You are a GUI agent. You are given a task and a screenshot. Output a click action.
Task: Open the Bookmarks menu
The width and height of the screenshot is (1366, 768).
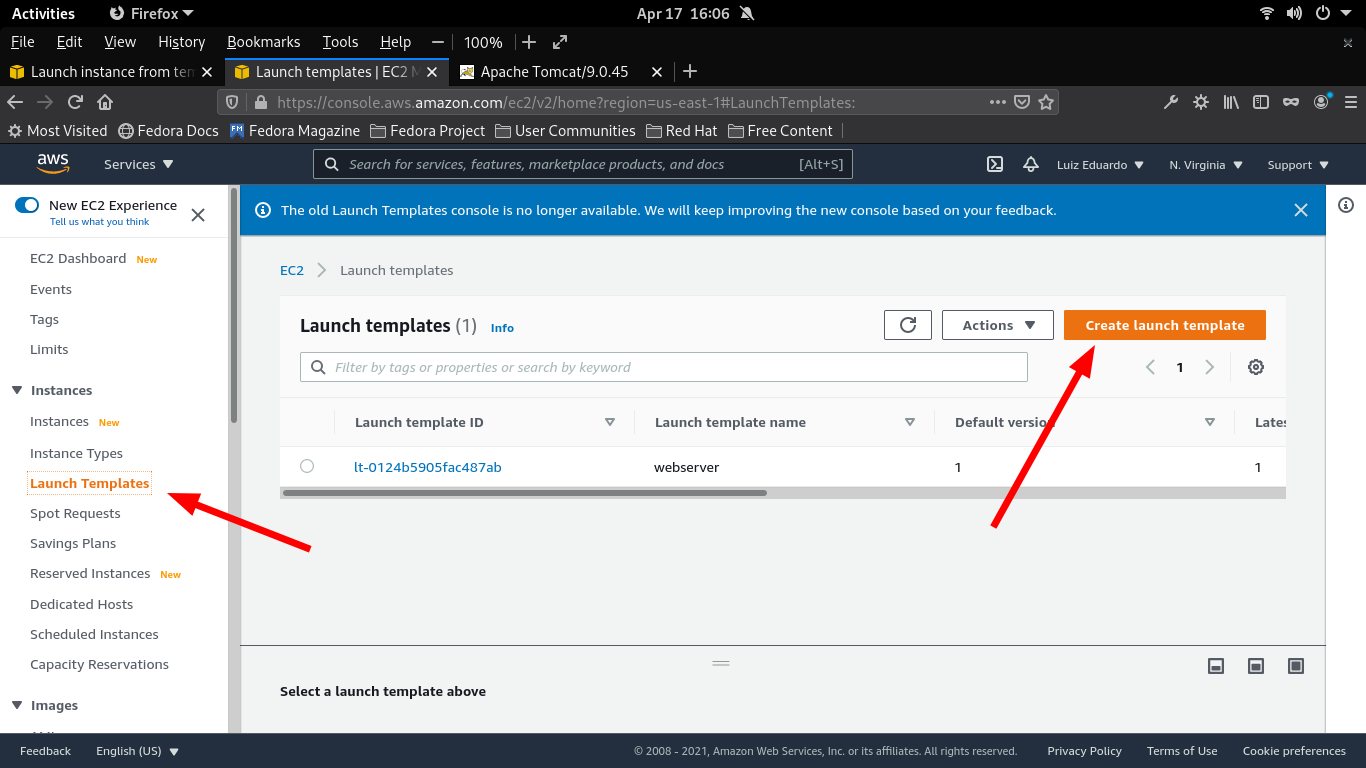[263, 42]
